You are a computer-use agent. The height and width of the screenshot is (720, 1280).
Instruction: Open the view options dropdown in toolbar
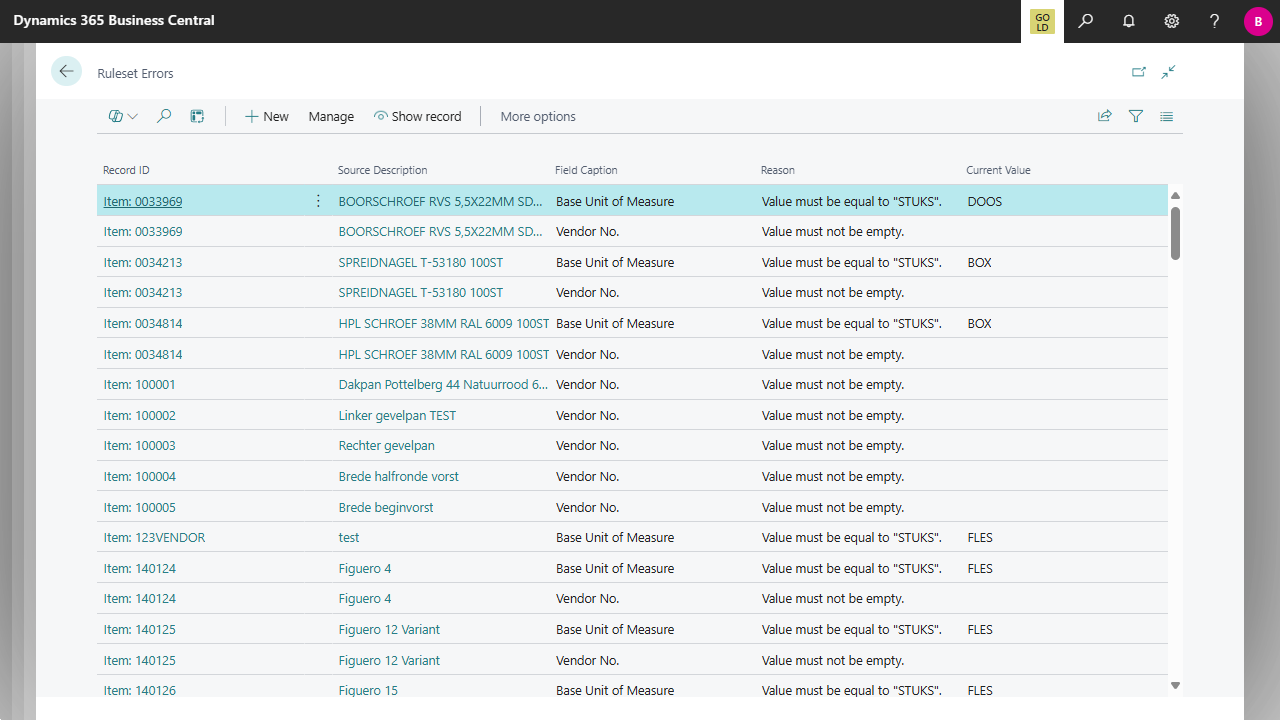coord(123,116)
